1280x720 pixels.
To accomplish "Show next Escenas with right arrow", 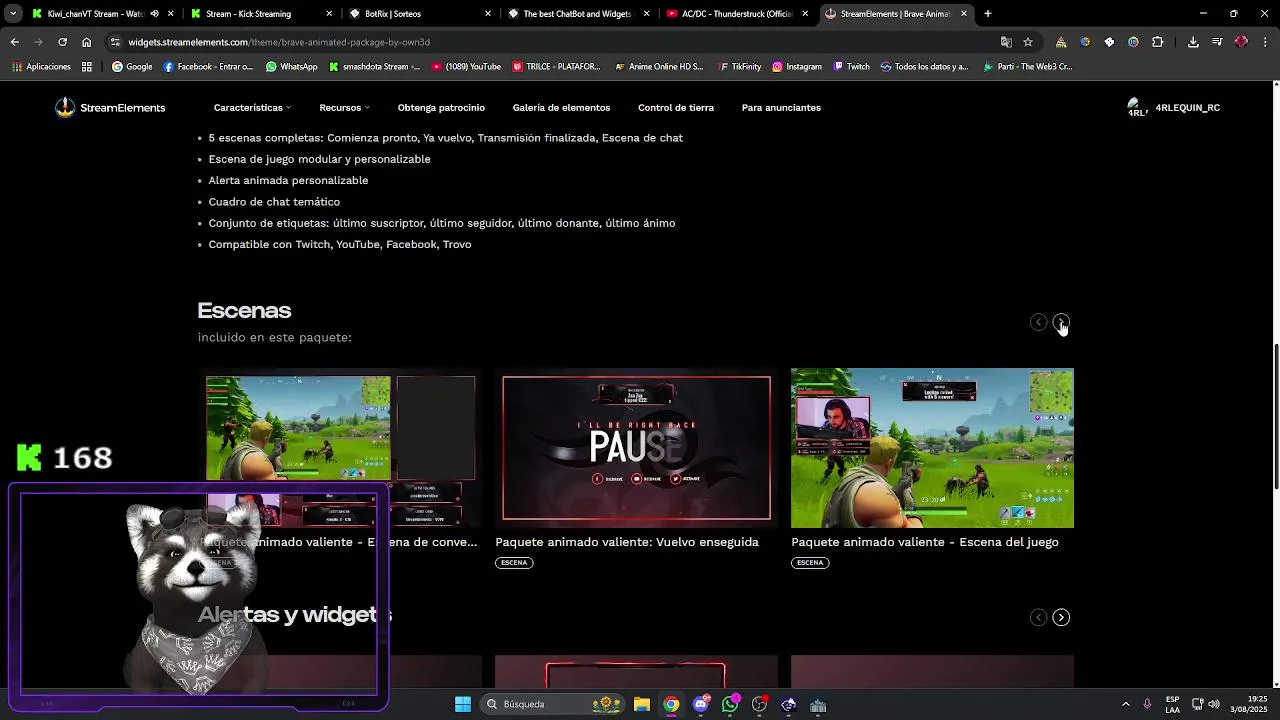I will (x=1061, y=322).
